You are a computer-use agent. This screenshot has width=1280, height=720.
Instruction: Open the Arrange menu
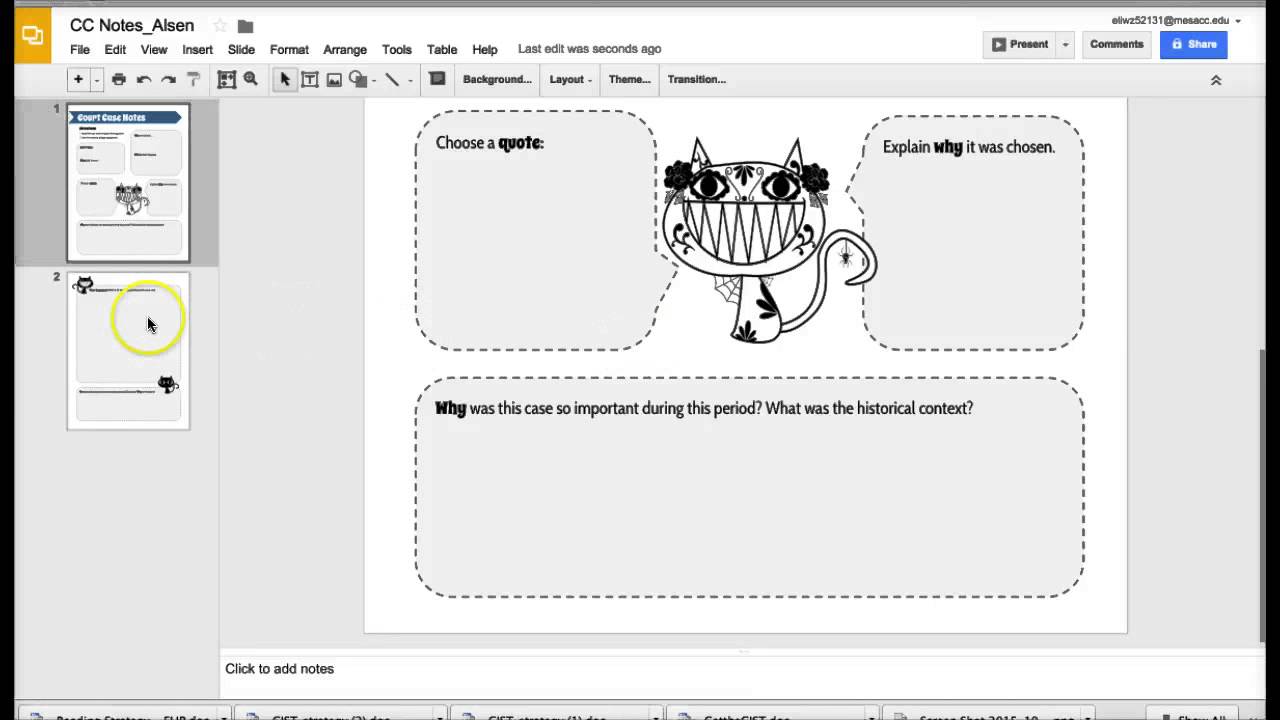(x=345, y=49)
